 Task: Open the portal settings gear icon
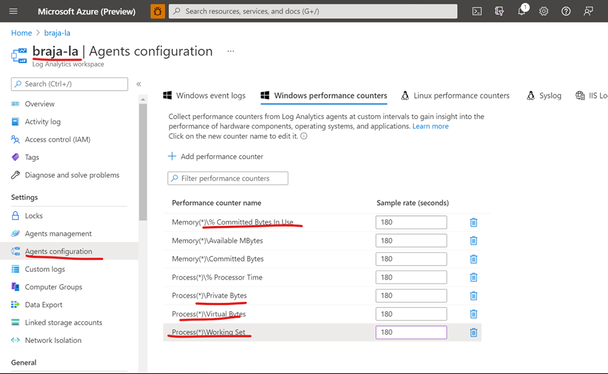[x=544, y=11]
